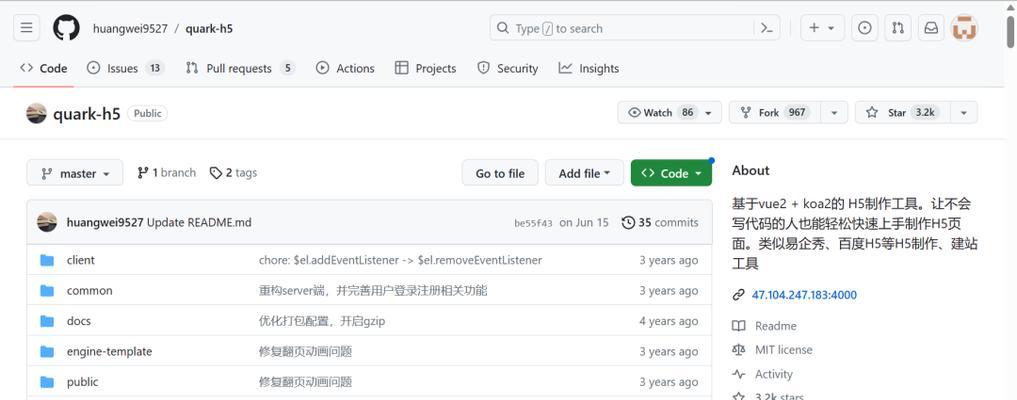
Task: Open the quark-h5 repository title link
Action: 87,113
